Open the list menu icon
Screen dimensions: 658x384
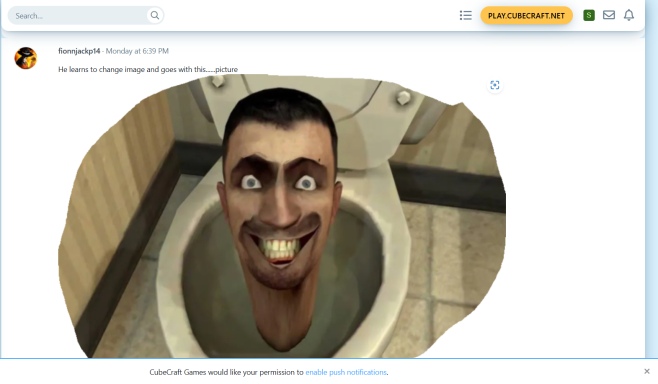[x=465, y=16]
